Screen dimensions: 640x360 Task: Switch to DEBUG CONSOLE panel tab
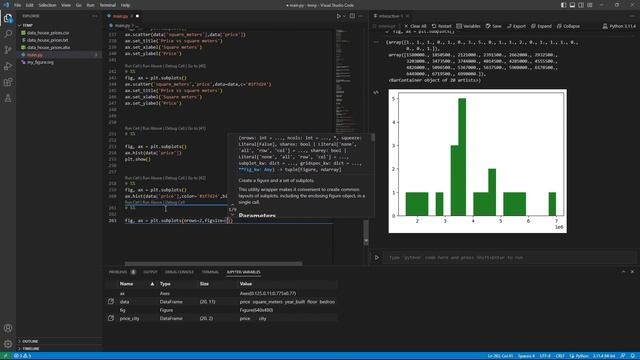coord(179,272)
